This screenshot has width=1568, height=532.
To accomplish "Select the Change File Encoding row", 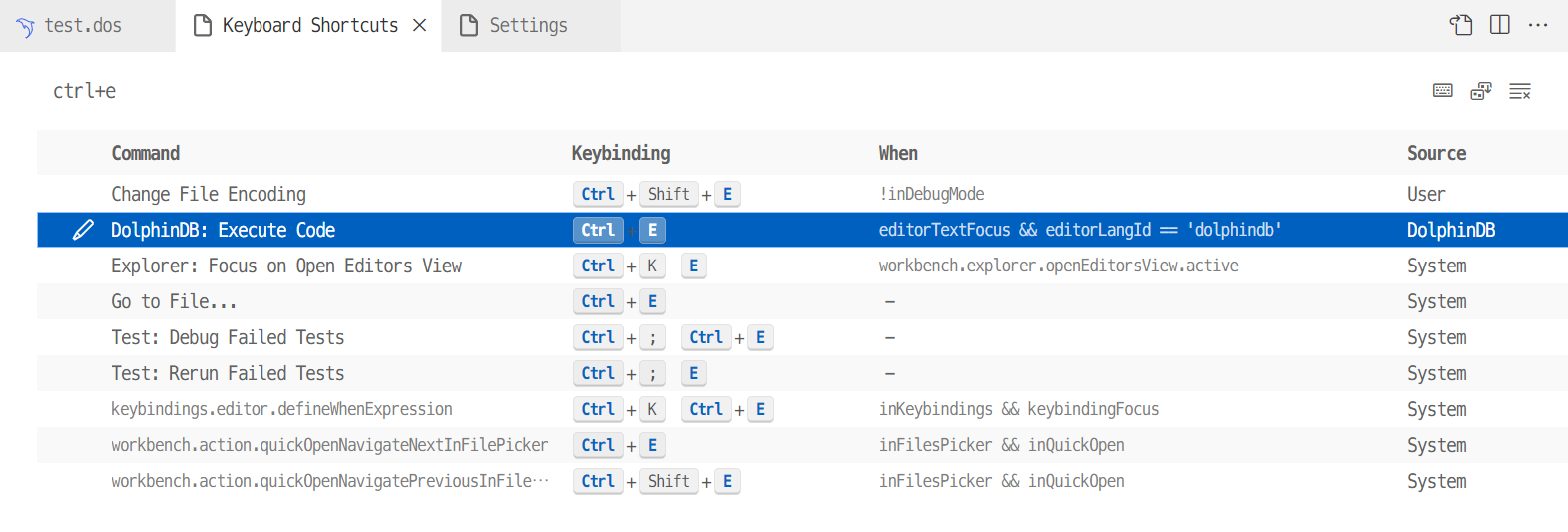I will pos(209,194).
